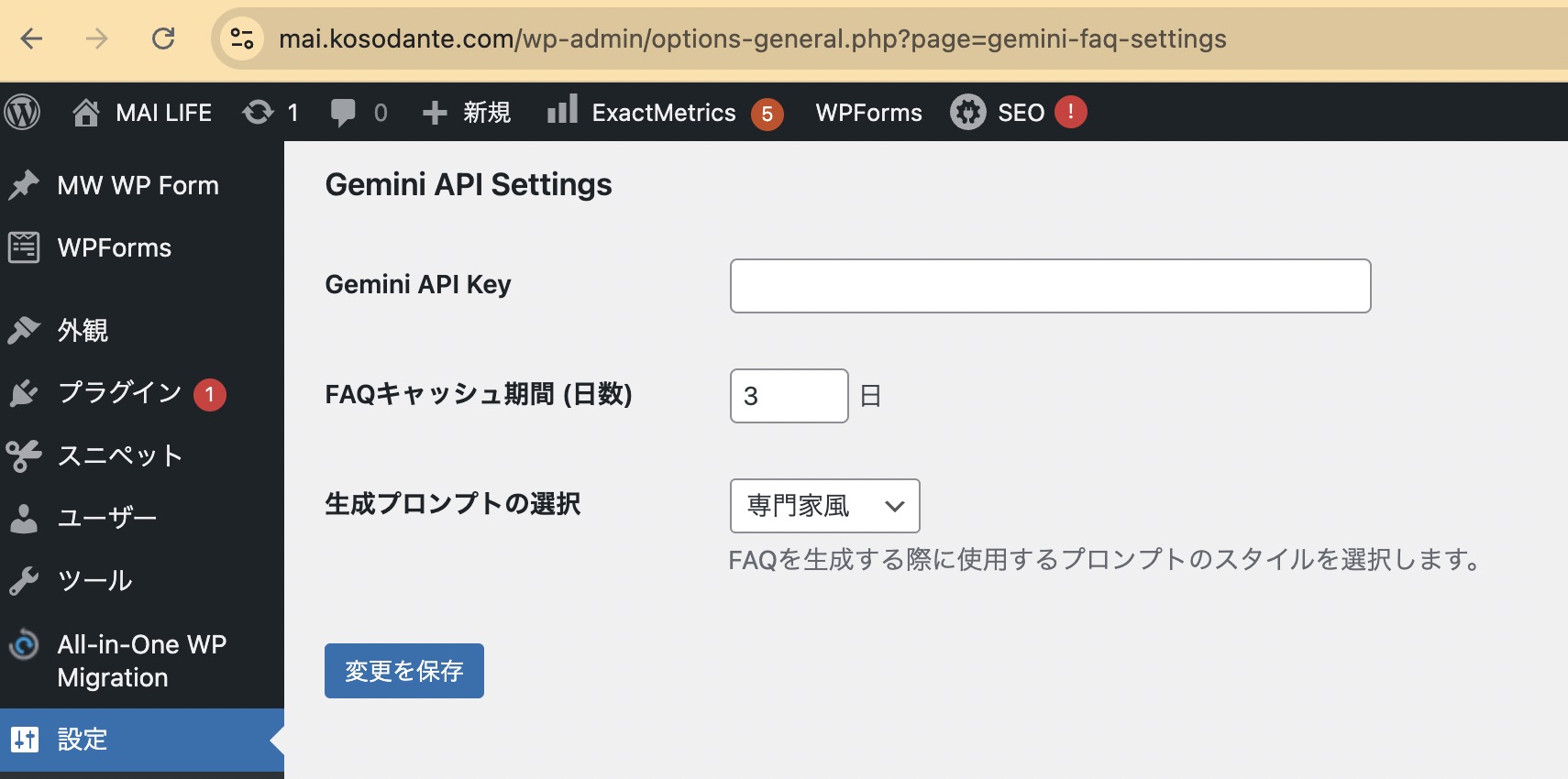
Task: Click WPForms form icon in sidebar
Action: (x=24, y=247)
